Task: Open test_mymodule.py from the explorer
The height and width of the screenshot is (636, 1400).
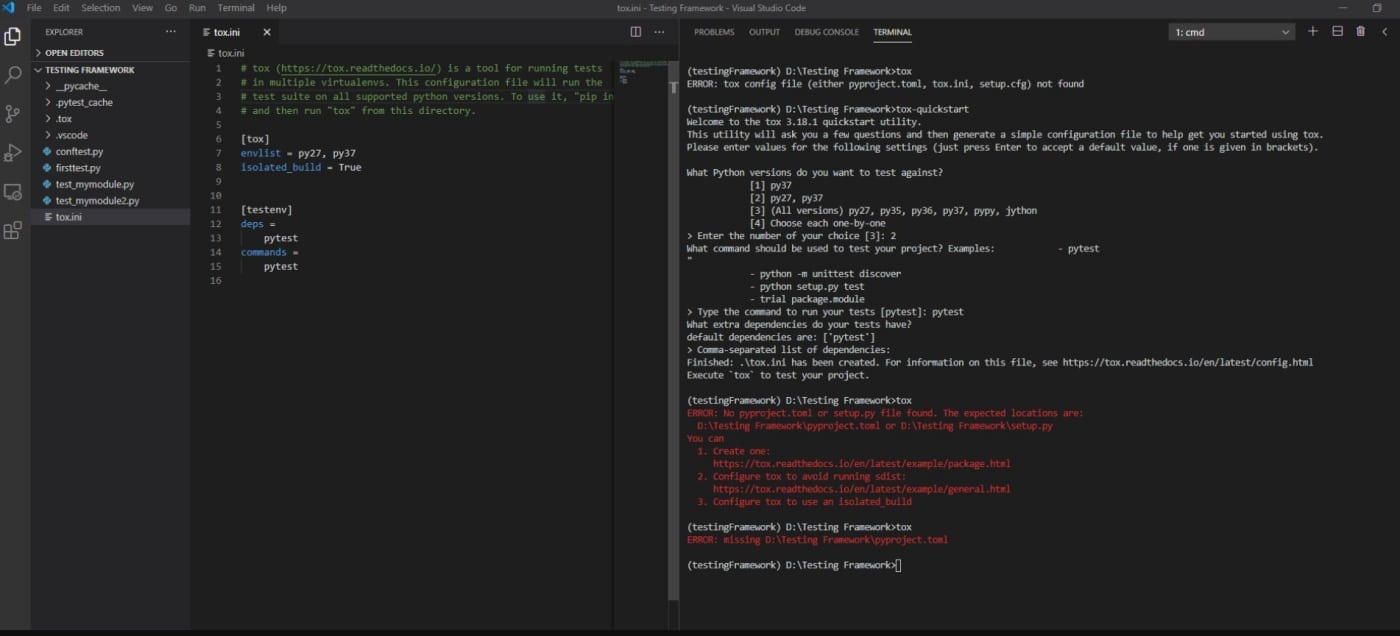Action: (x=110, y=184)
